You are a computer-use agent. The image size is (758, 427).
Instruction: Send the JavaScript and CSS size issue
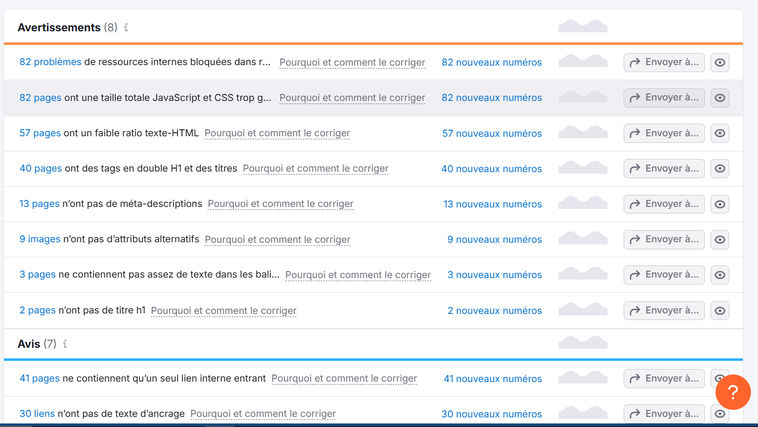click(664, 98)
